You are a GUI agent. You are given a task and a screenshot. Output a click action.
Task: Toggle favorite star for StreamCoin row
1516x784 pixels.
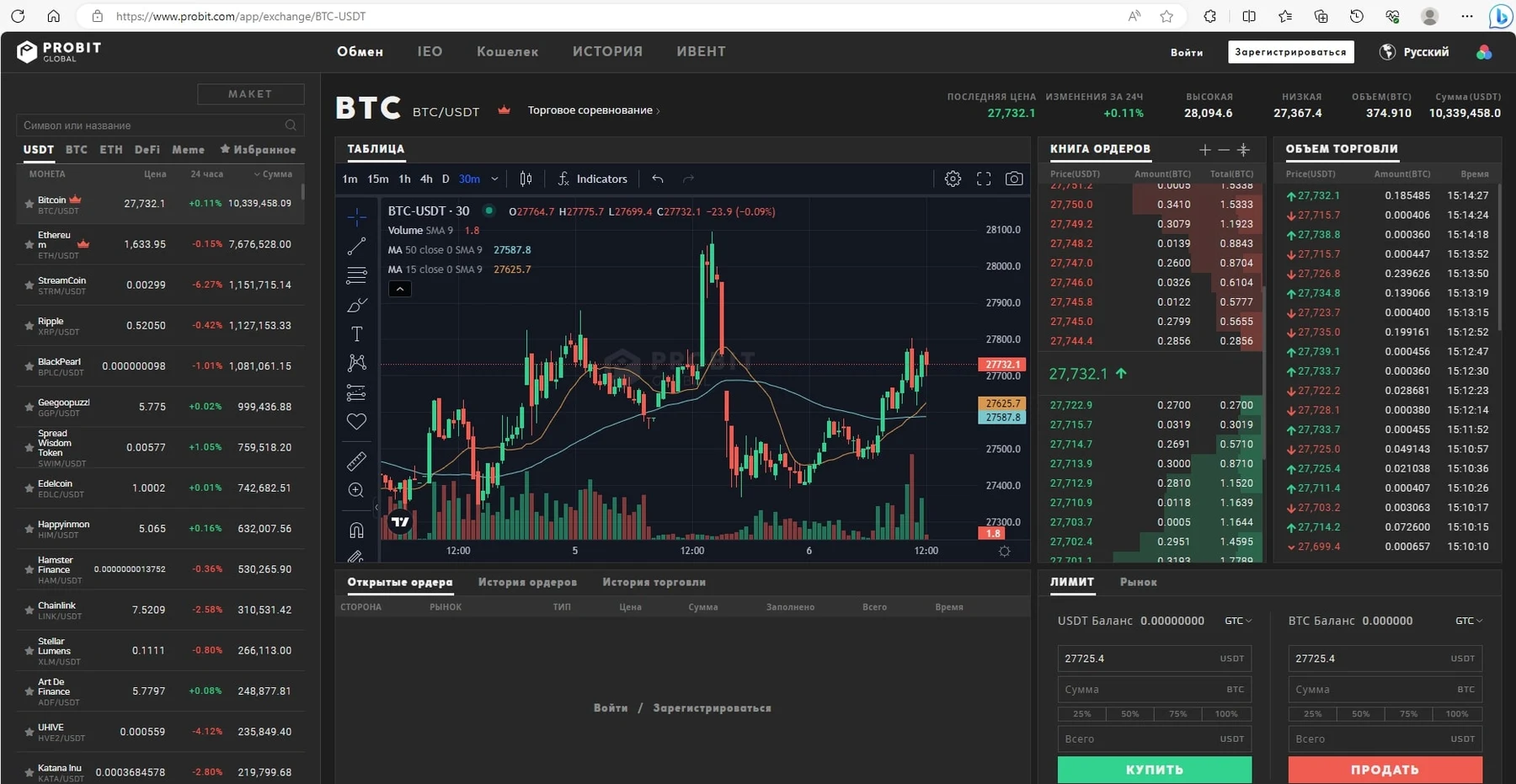pyautogui.click(x=29, y=285)
